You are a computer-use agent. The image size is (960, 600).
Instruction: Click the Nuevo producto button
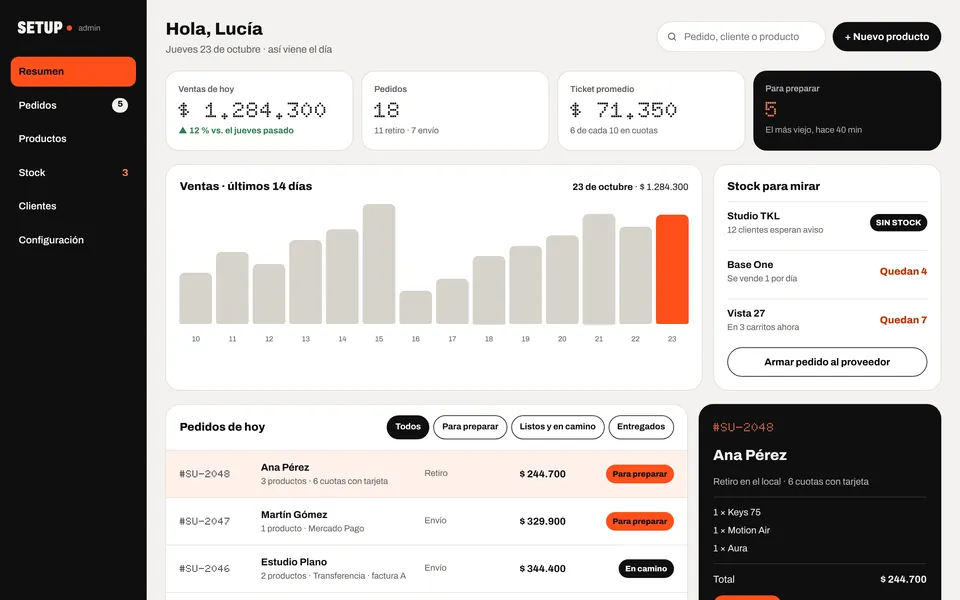[x=887, y=37]
